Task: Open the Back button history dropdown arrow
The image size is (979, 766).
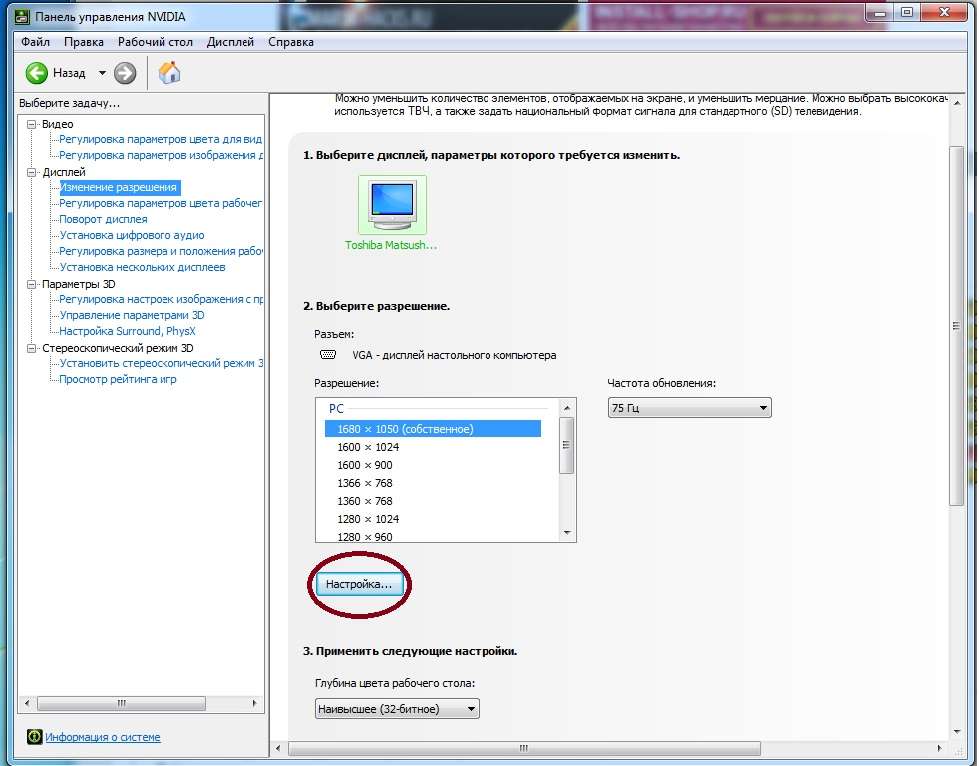Action: click(102, 73)
